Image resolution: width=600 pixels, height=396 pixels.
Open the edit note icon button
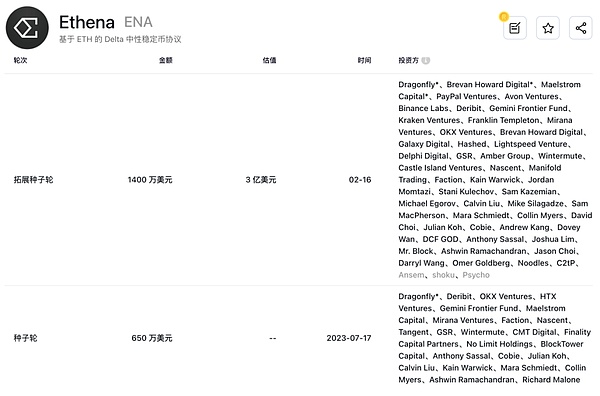pos(515,28)
